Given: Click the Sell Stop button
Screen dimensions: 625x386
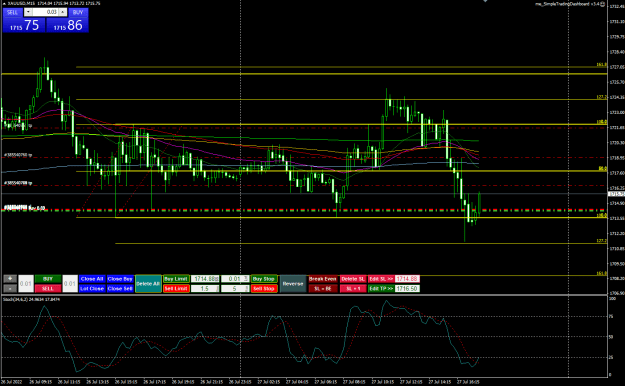Looking at the screenshot, I should [264, 288].
